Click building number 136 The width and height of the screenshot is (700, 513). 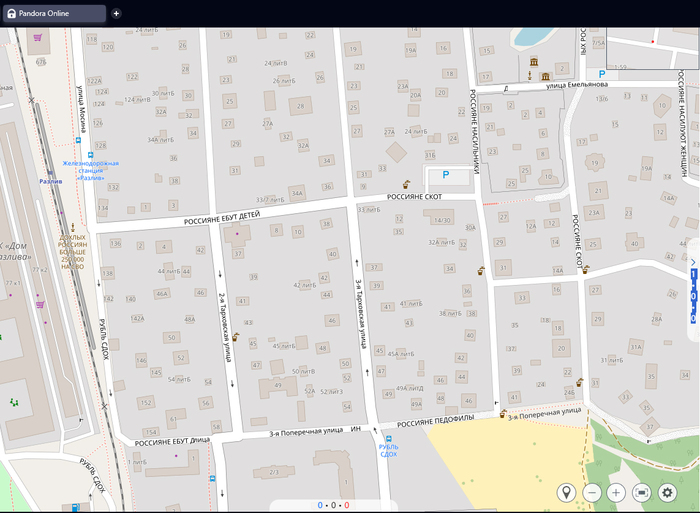tap(116, 243)
